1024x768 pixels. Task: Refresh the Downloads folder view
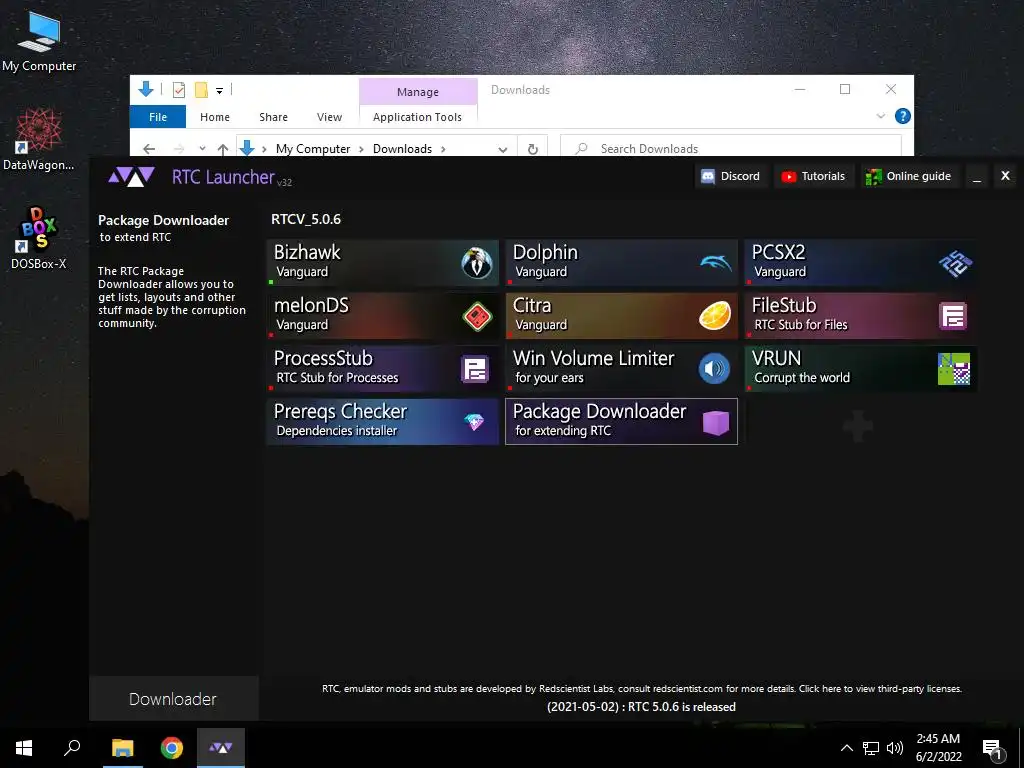click(x=533, y=149)
